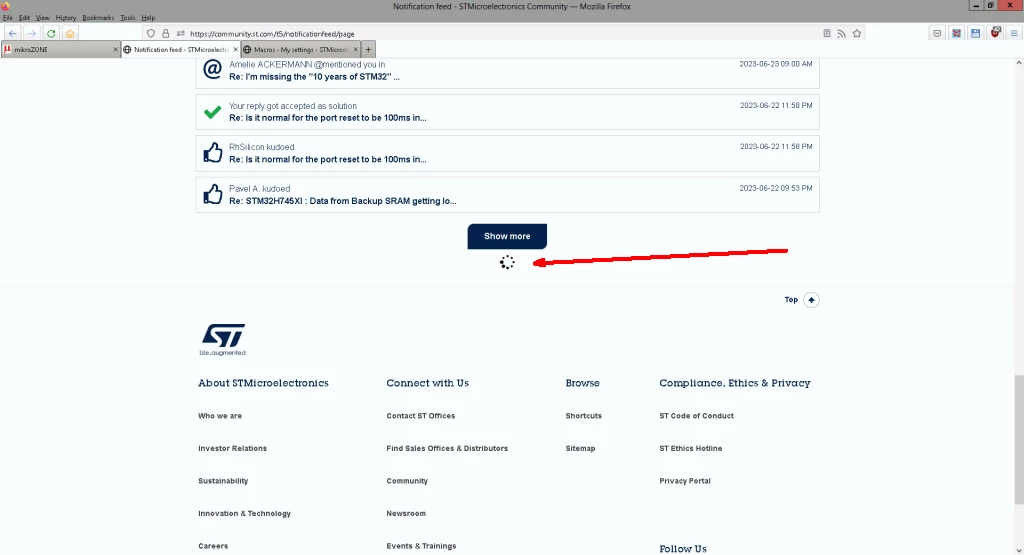Open the red uBlock shield extension icon
Viewport: 1024px width, 555px height.
[995, 33]
